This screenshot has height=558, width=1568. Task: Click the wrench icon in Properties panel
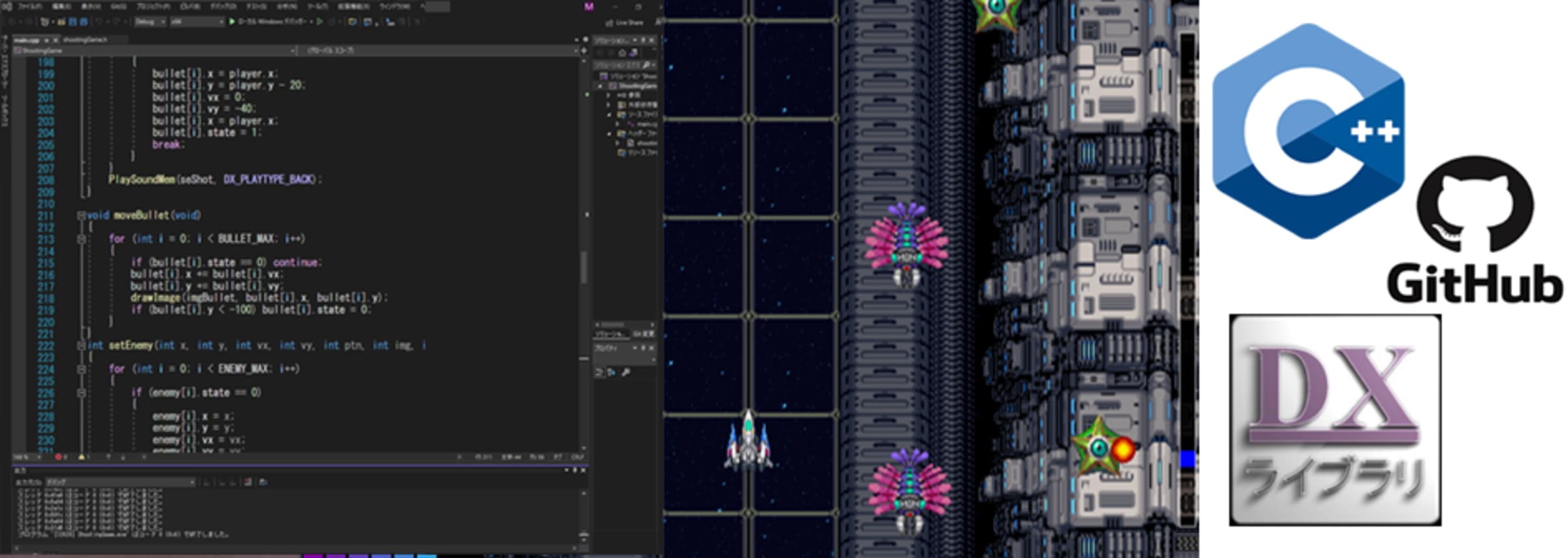pyautogui.click(x=626, y=372)
